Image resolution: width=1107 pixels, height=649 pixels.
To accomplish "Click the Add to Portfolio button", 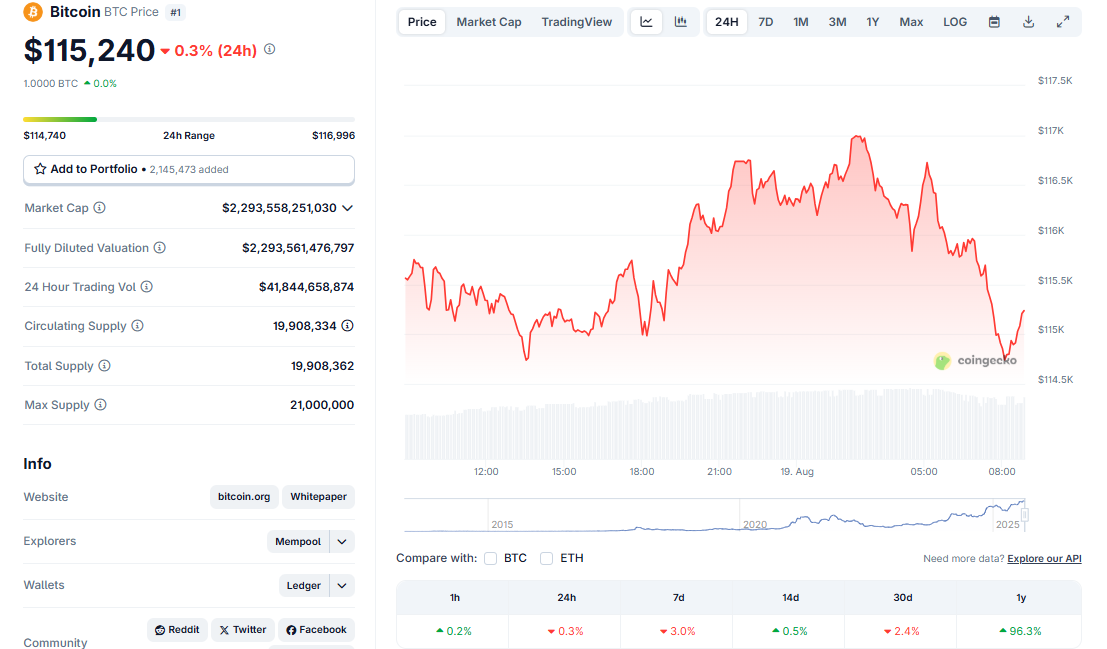I will point(189,169).
